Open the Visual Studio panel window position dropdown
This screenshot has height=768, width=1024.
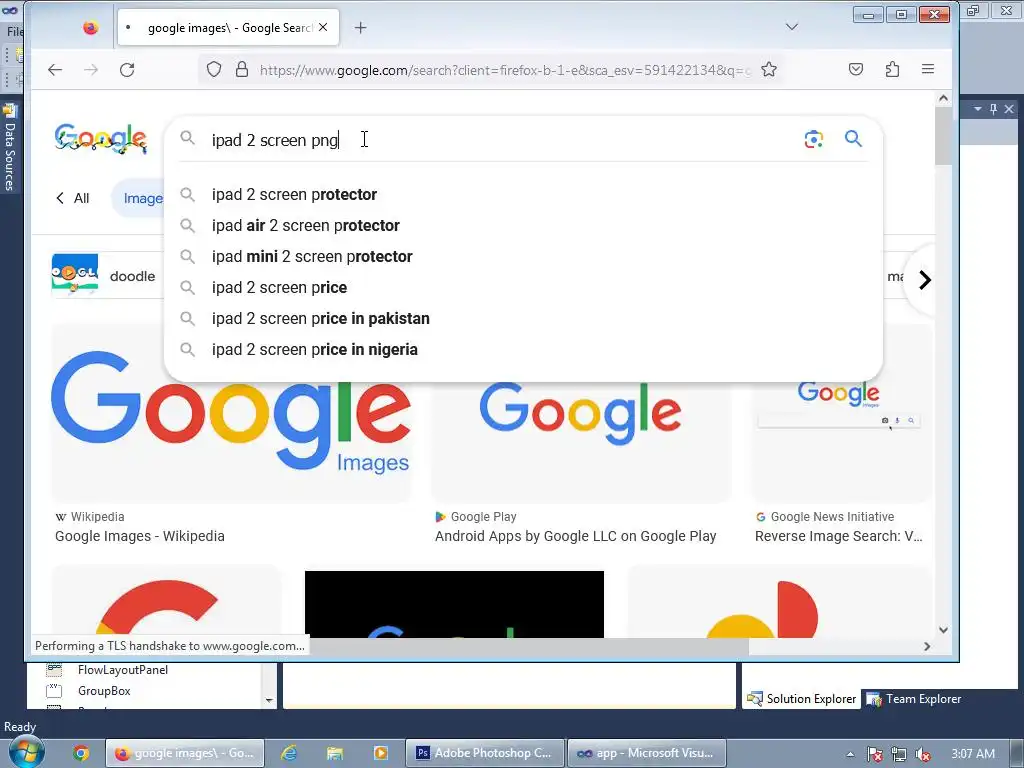pyautogui.click(x=978, y=109)
